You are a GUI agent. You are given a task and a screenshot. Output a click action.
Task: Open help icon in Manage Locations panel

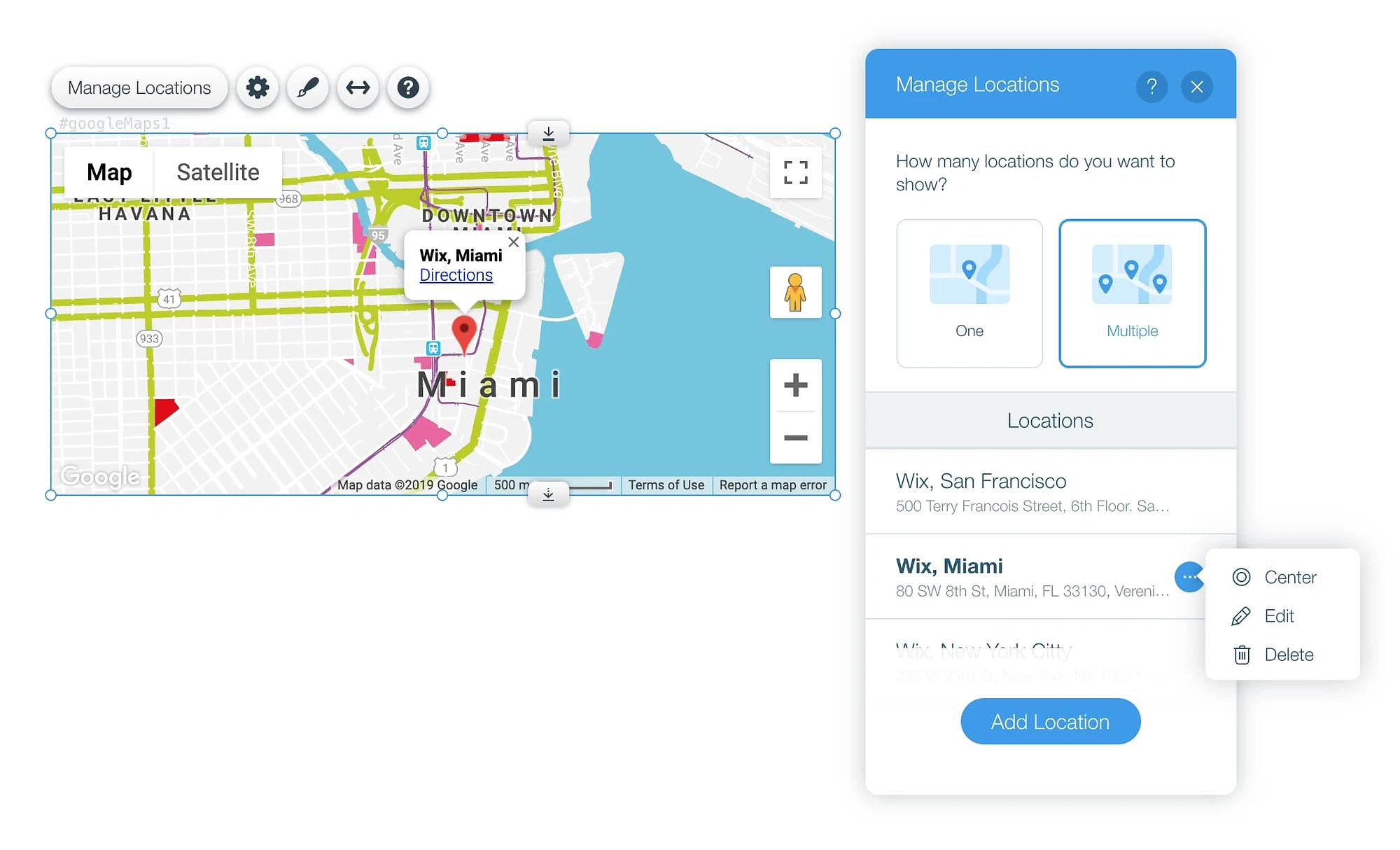1151,87
